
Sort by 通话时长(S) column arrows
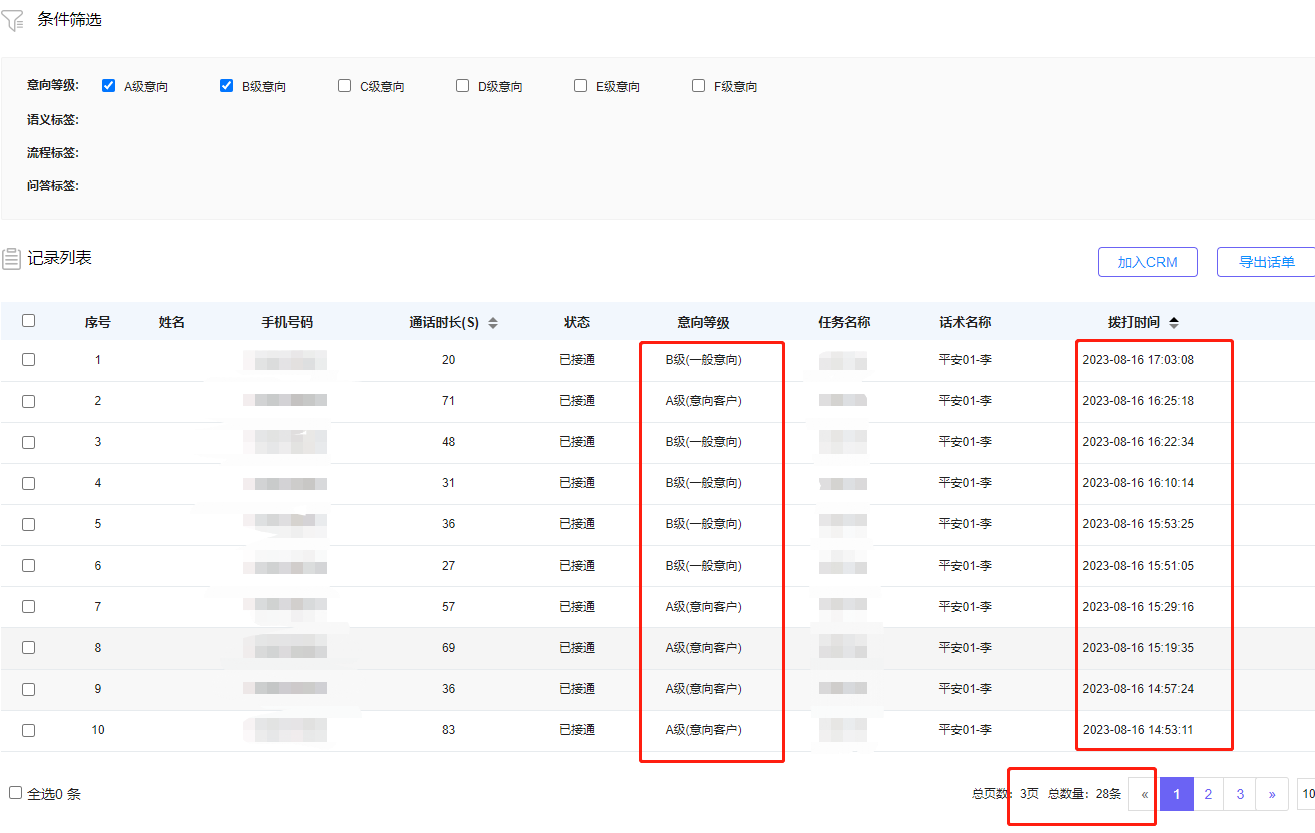pos(493,323)
